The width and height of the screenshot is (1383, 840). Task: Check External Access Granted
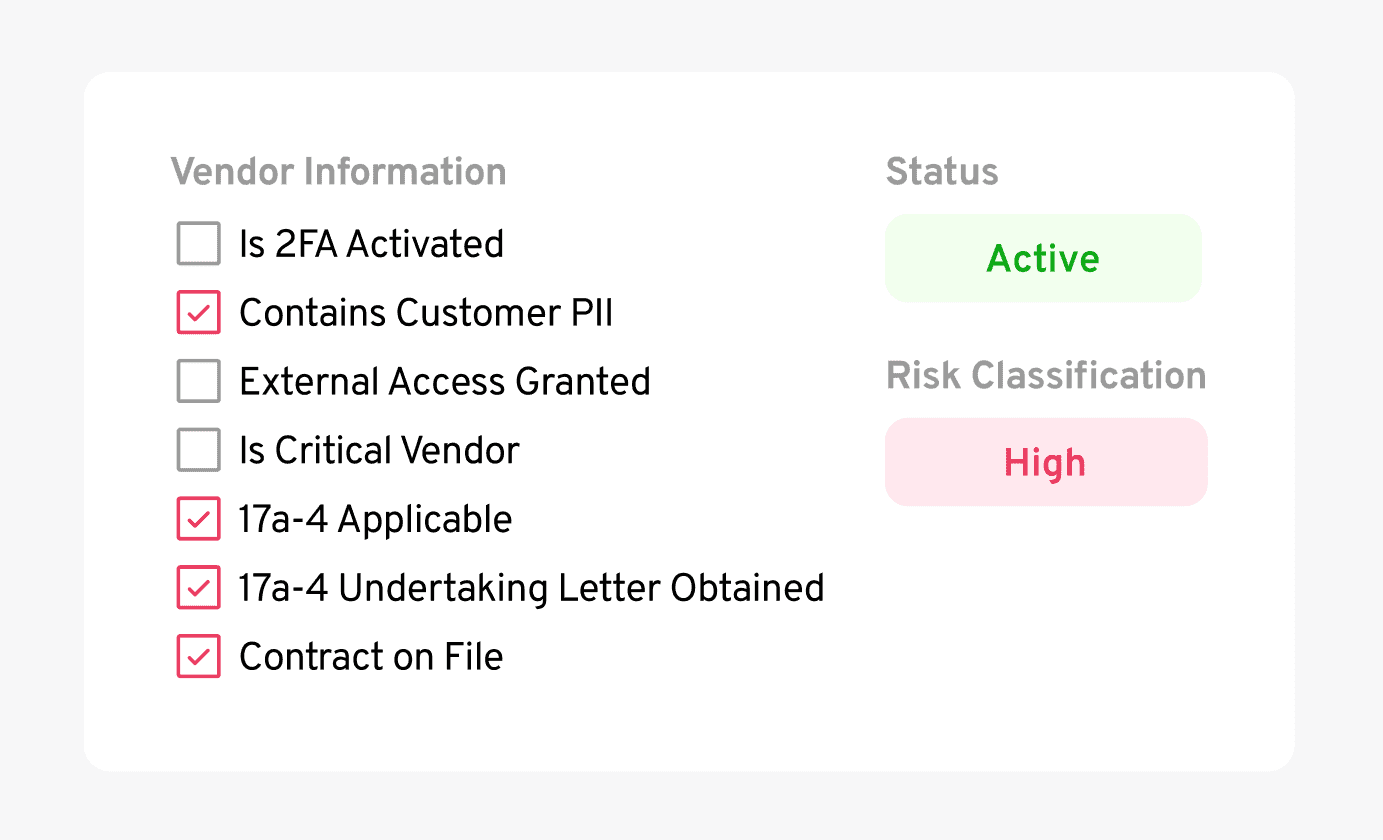pyautogui.click(x=198, y=381)
